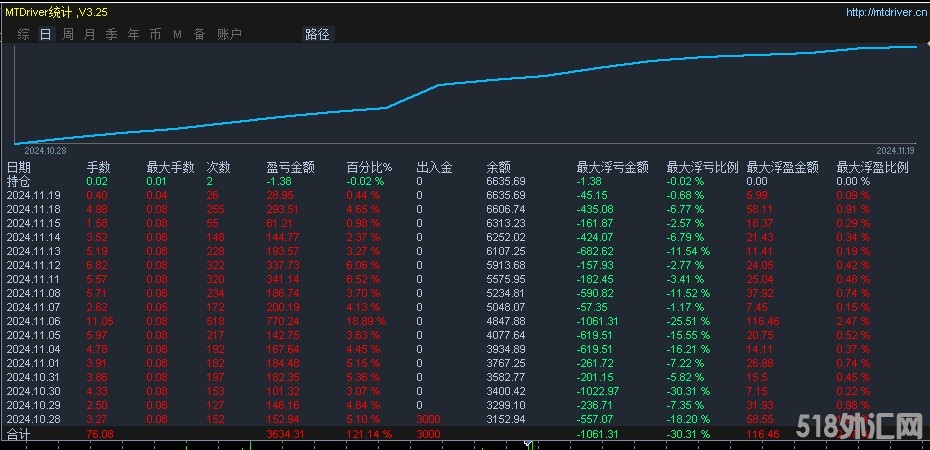Click the 最大浮亏金额 column header
Screen dimensions: 930x450
pos(613,168)
